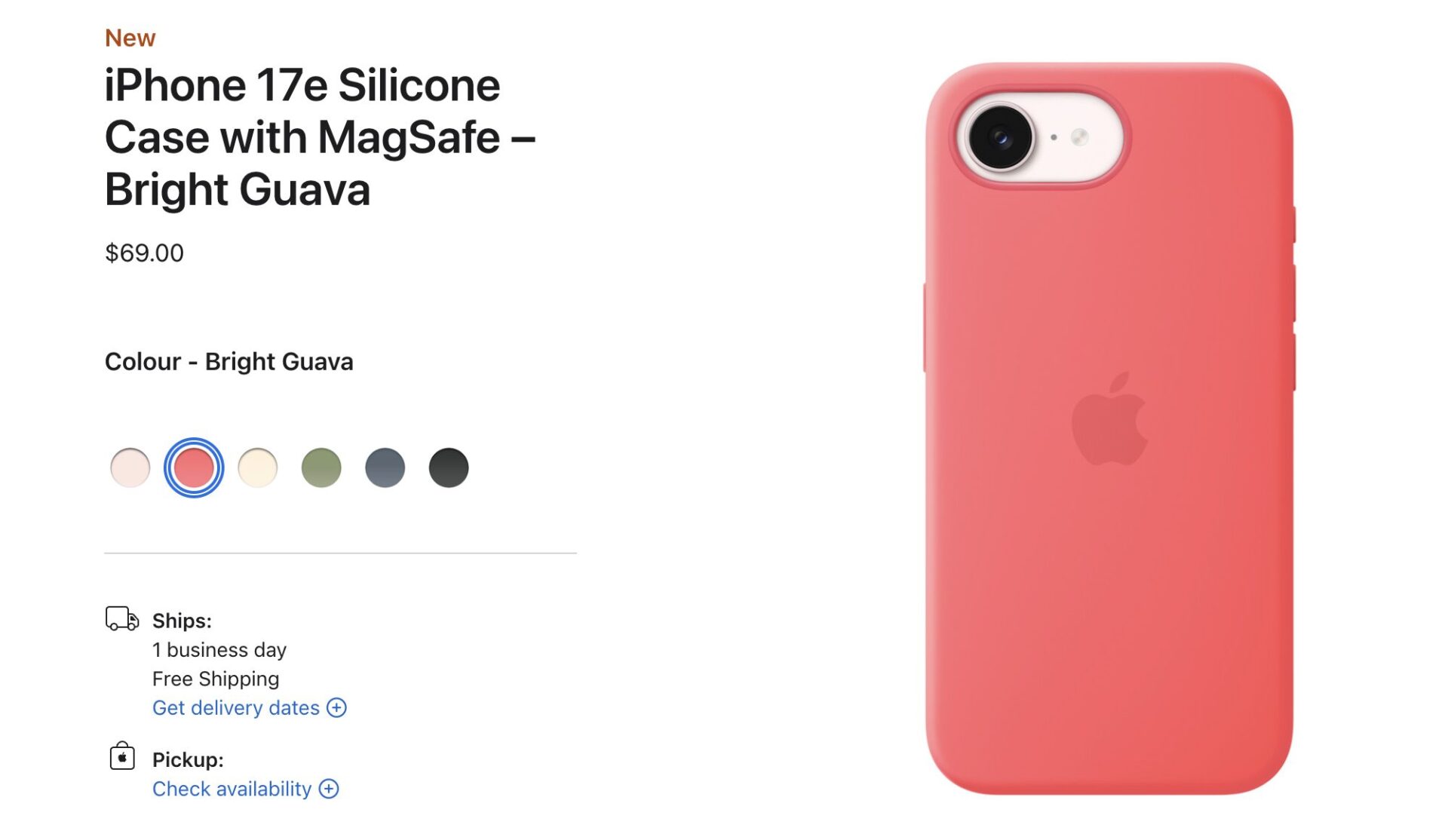Click plus icon beside Check availability
The width and height of the screenshot is (1448, 840).
click(x=329, y=788)
